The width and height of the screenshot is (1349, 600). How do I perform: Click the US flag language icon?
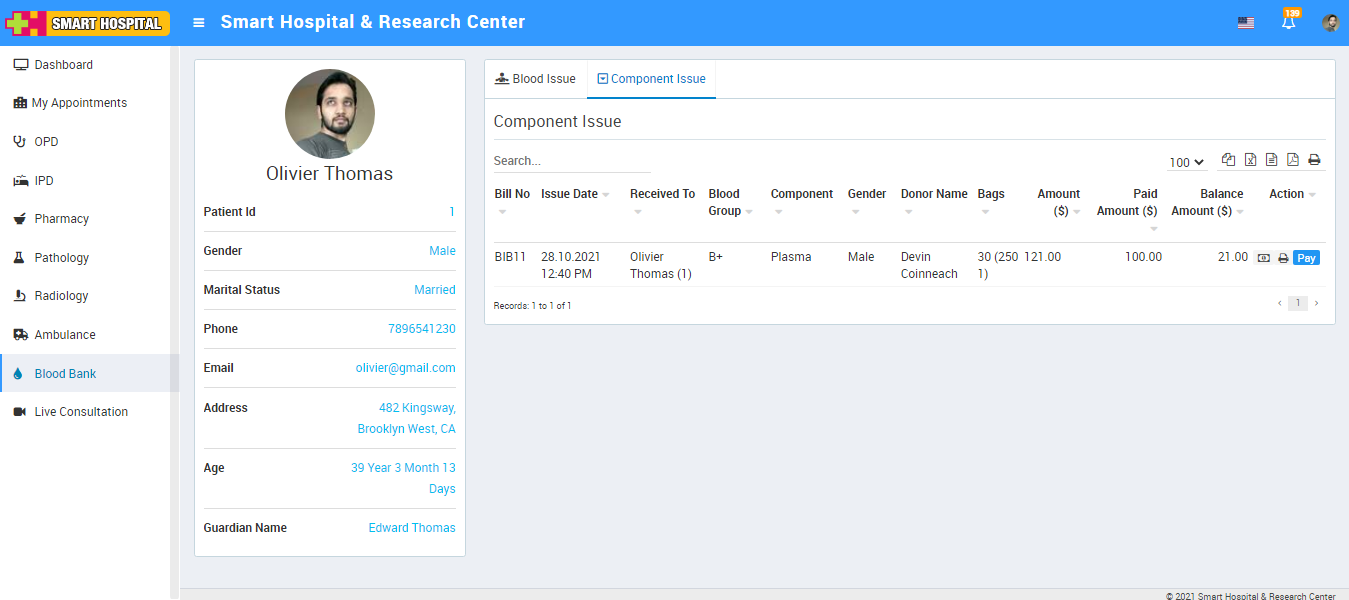point(1245,23)
